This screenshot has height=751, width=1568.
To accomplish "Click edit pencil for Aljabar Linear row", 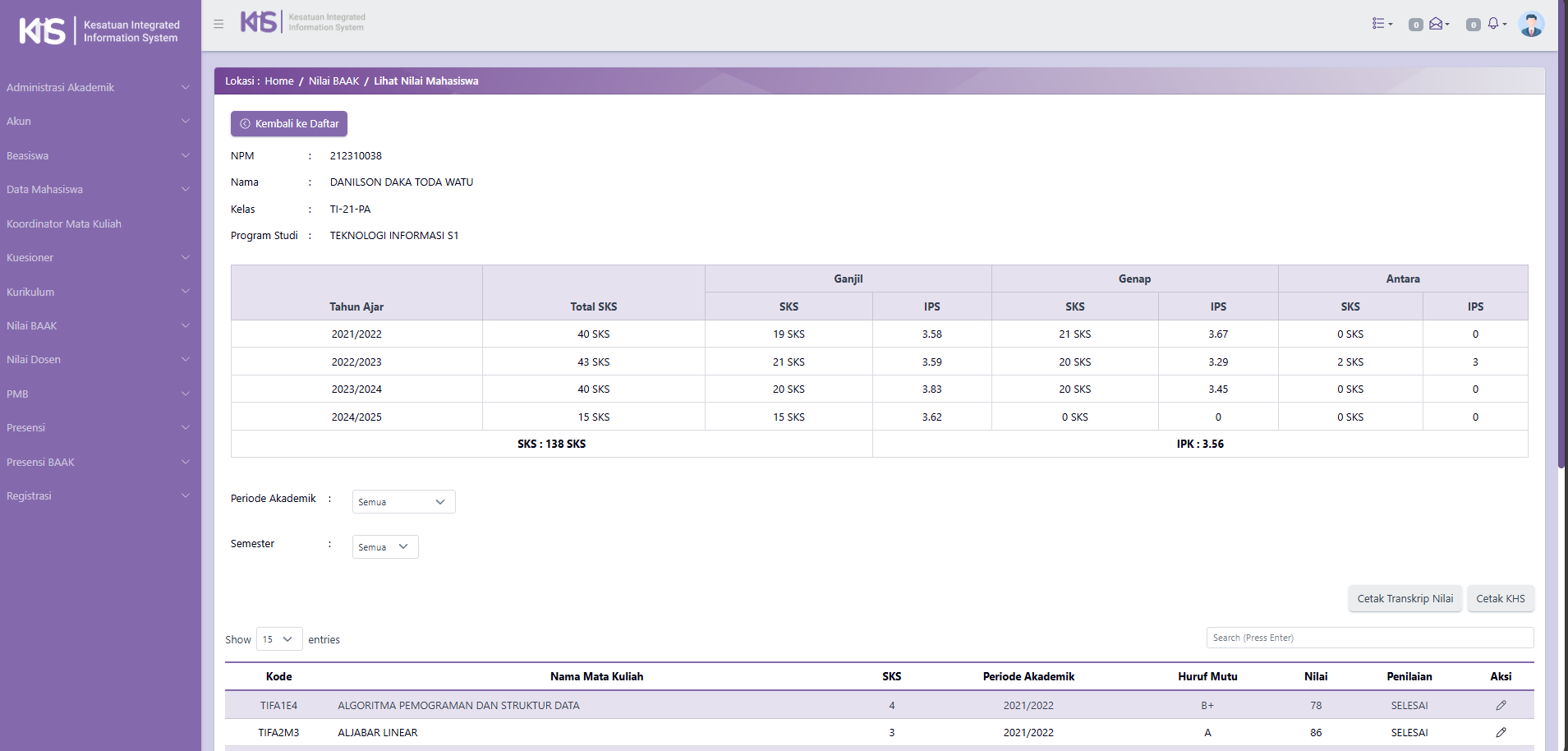I will (1501, 732).
